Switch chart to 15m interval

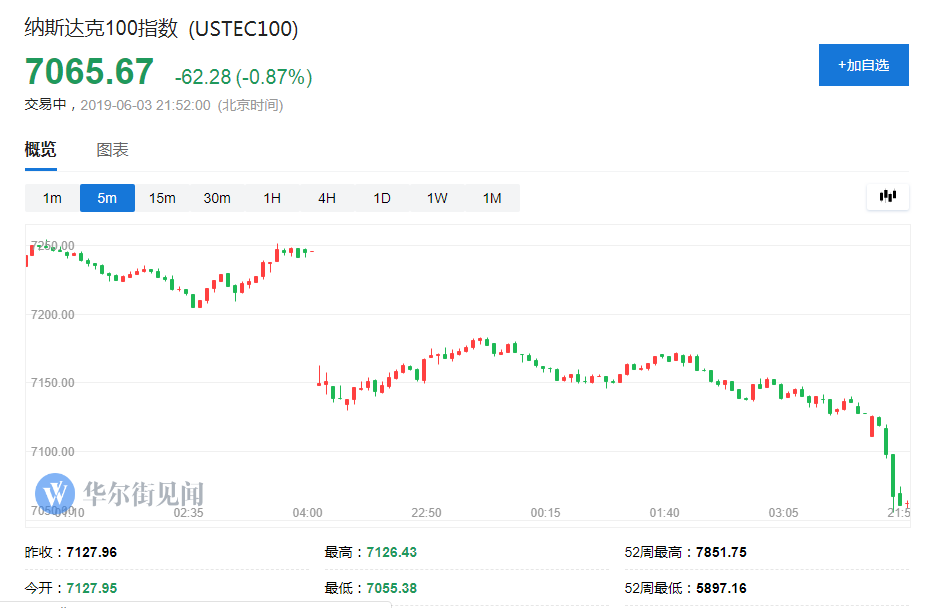162,198
